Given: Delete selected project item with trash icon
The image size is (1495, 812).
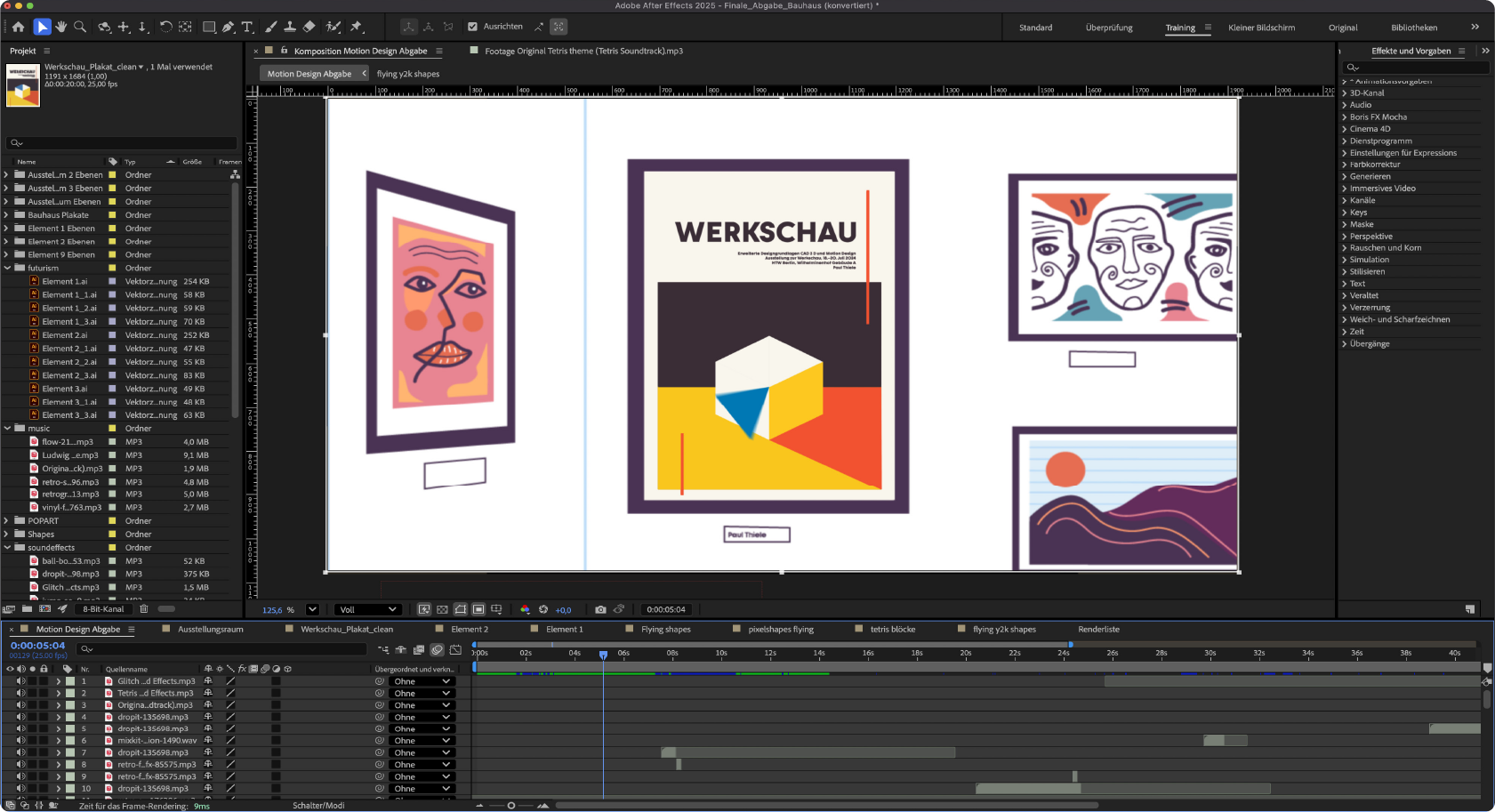Looking at the screenshot, I should pyautogui.click(x=143, y=609).
